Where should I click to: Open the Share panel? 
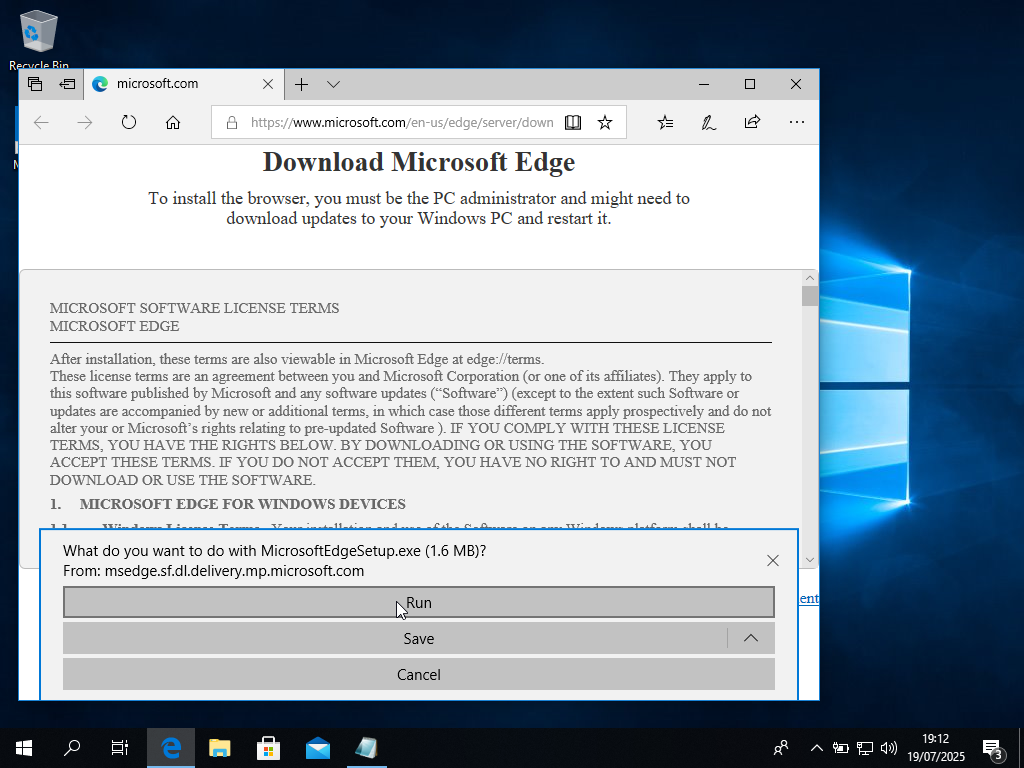coord(749,122)
